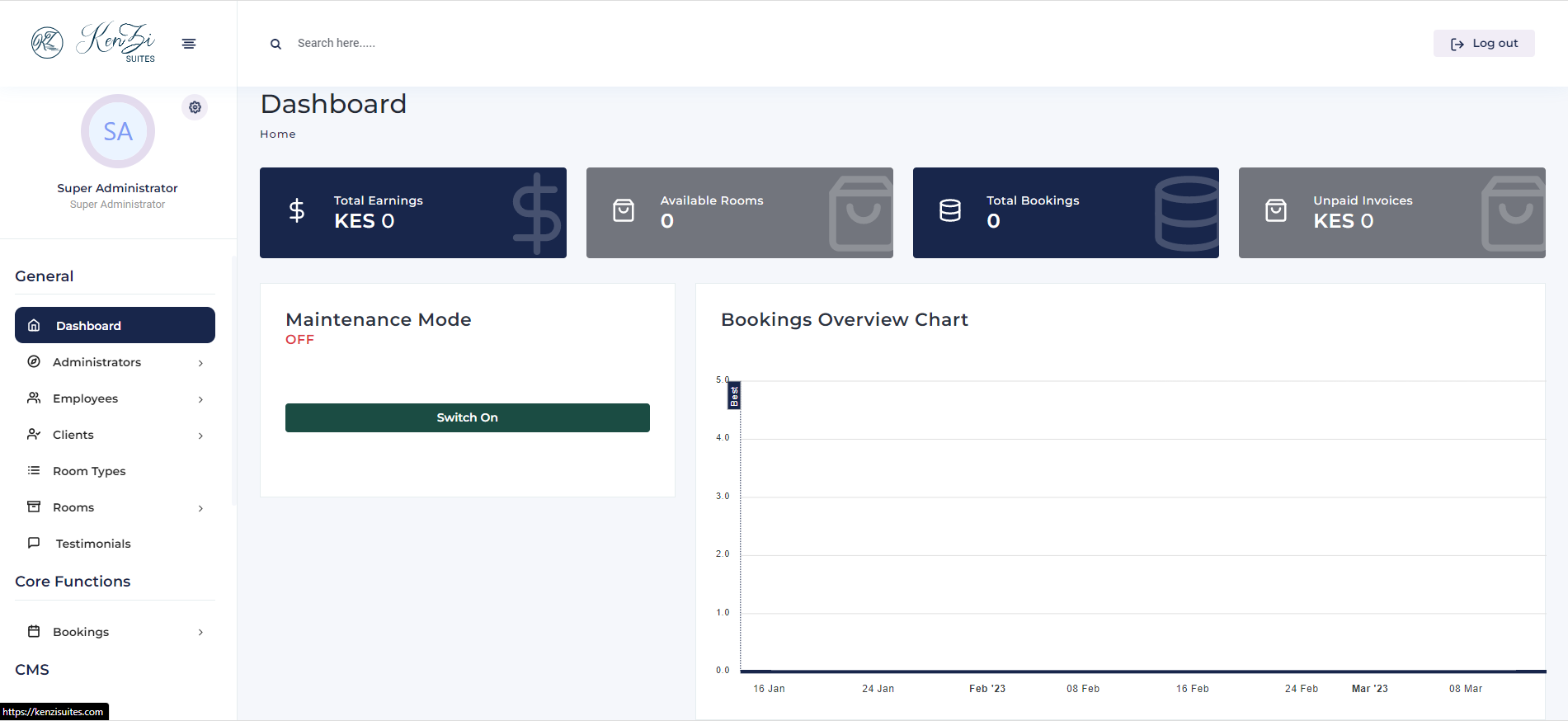Click the Bookings calendar icon
1568x721 pixels.
coord(34,631)
